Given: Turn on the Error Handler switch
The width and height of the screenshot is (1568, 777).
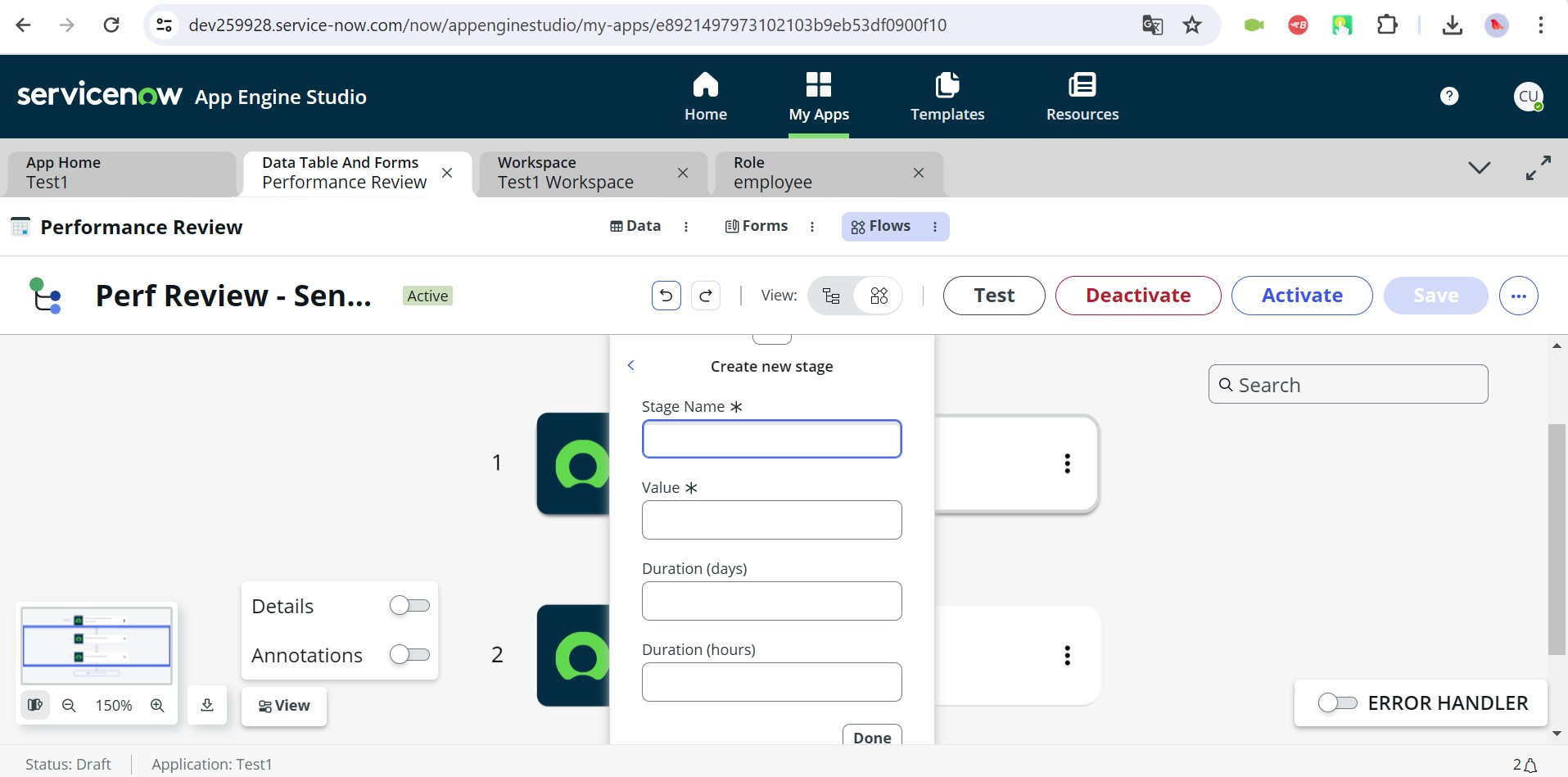Looking at the screenshot, I should coord(1337,703).
